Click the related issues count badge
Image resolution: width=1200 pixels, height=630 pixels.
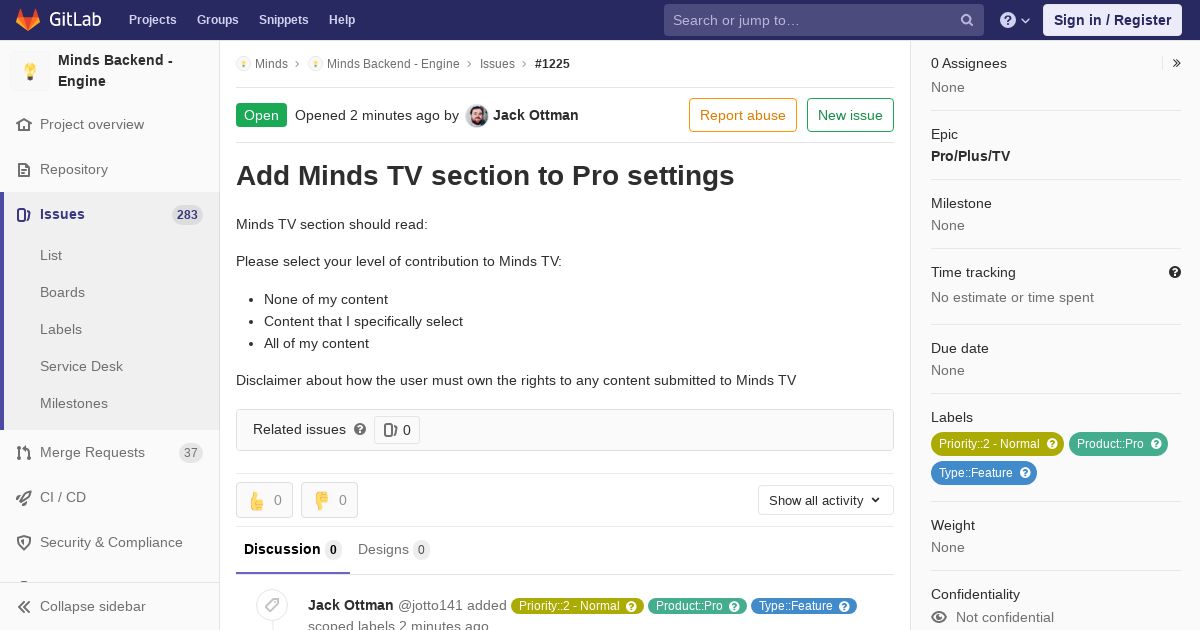(397, 430)
